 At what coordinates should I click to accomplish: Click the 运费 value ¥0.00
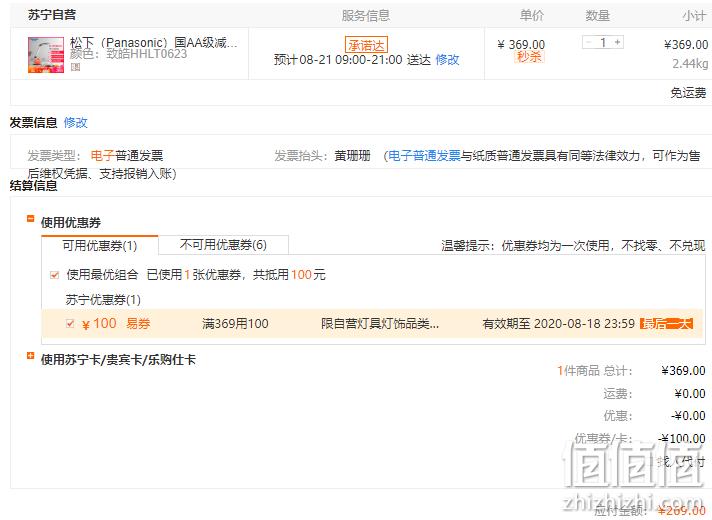point(690,393)
